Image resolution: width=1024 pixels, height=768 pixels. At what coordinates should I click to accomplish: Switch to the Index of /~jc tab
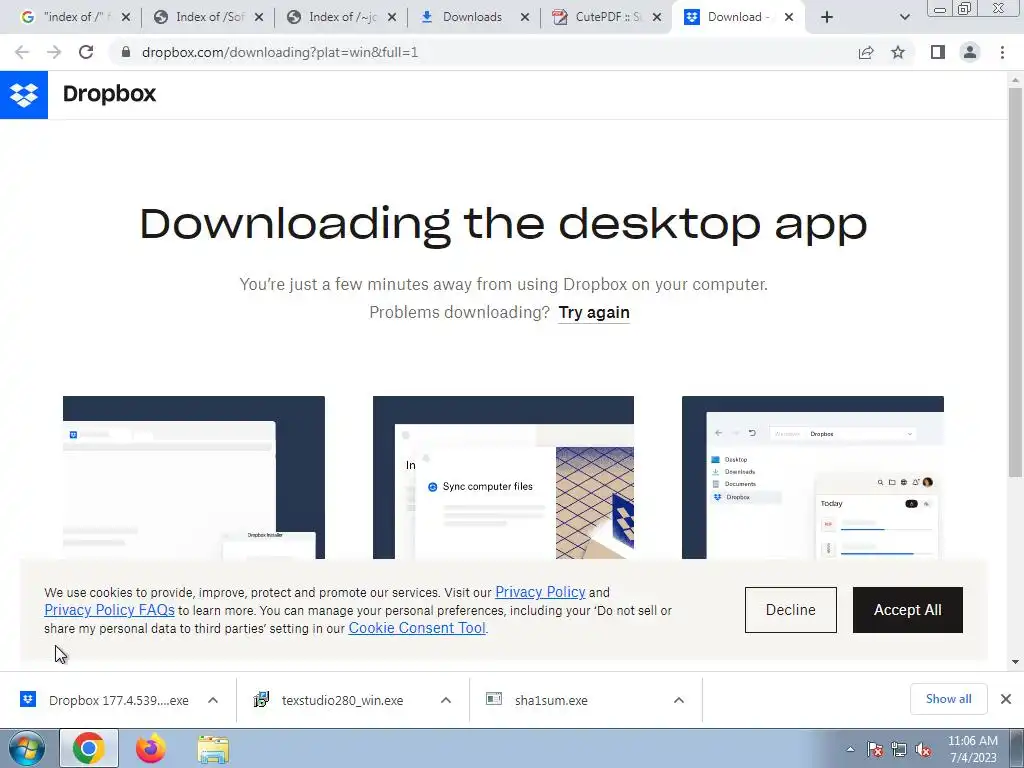[340, 17]
